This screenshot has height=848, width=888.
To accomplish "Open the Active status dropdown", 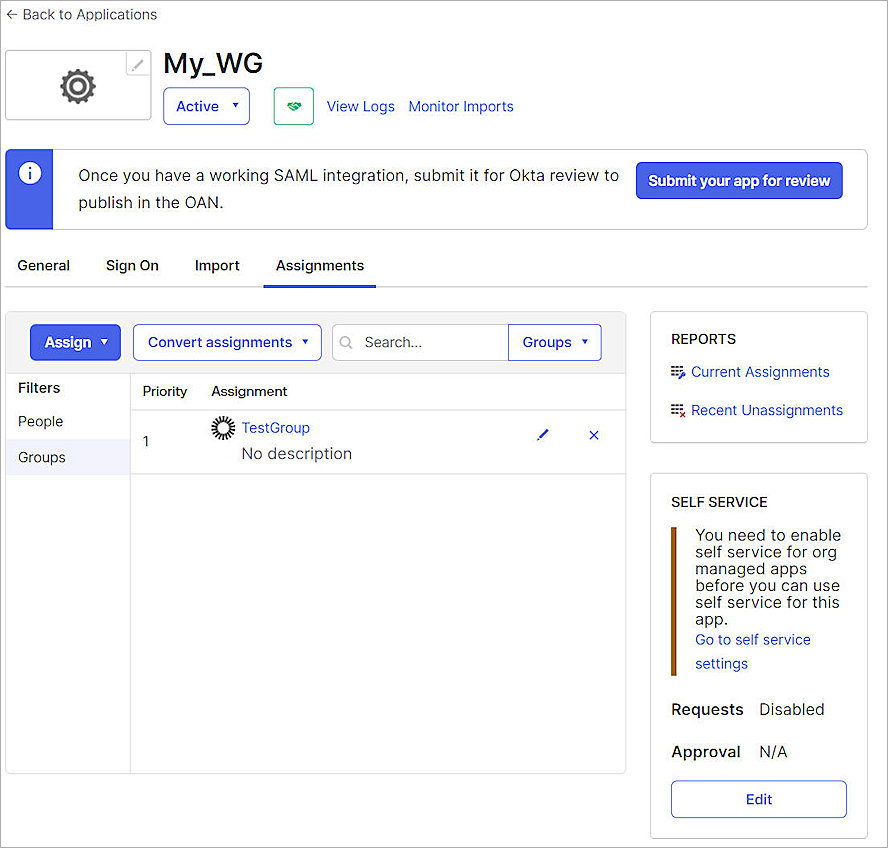I will (206, 106).
